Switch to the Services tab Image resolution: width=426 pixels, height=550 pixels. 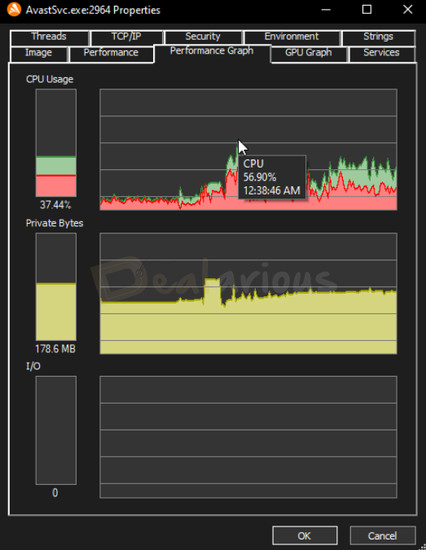(x=381, y=53)
